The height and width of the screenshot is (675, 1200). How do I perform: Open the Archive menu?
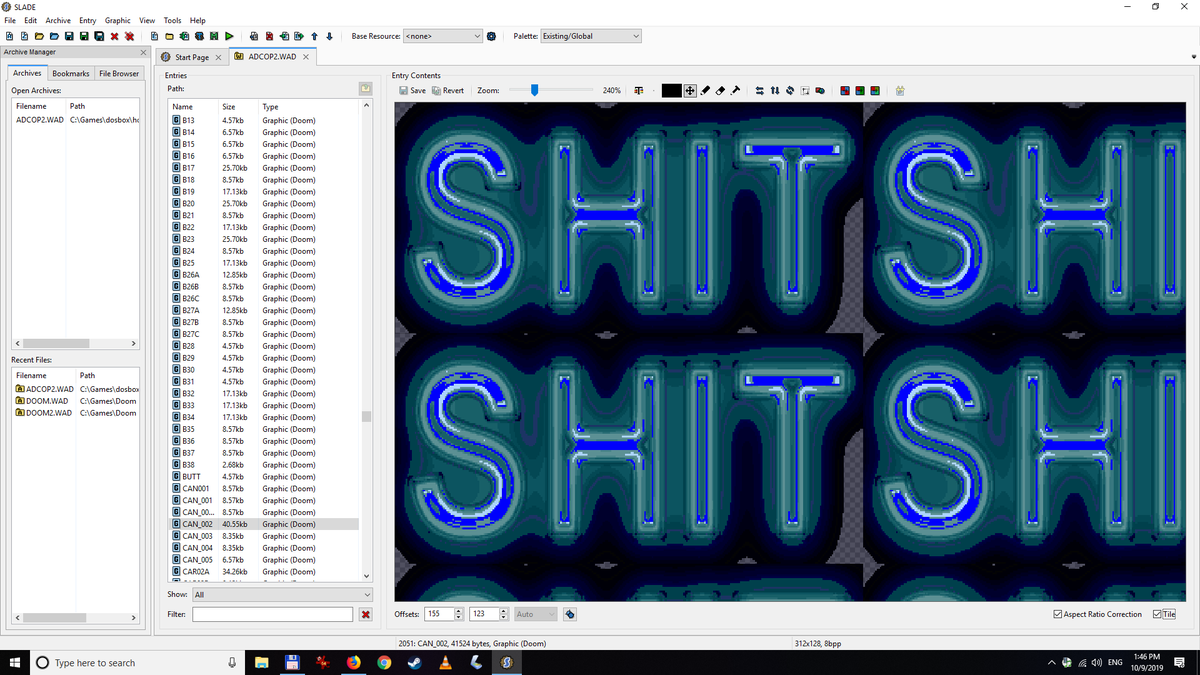click(58, 20)
